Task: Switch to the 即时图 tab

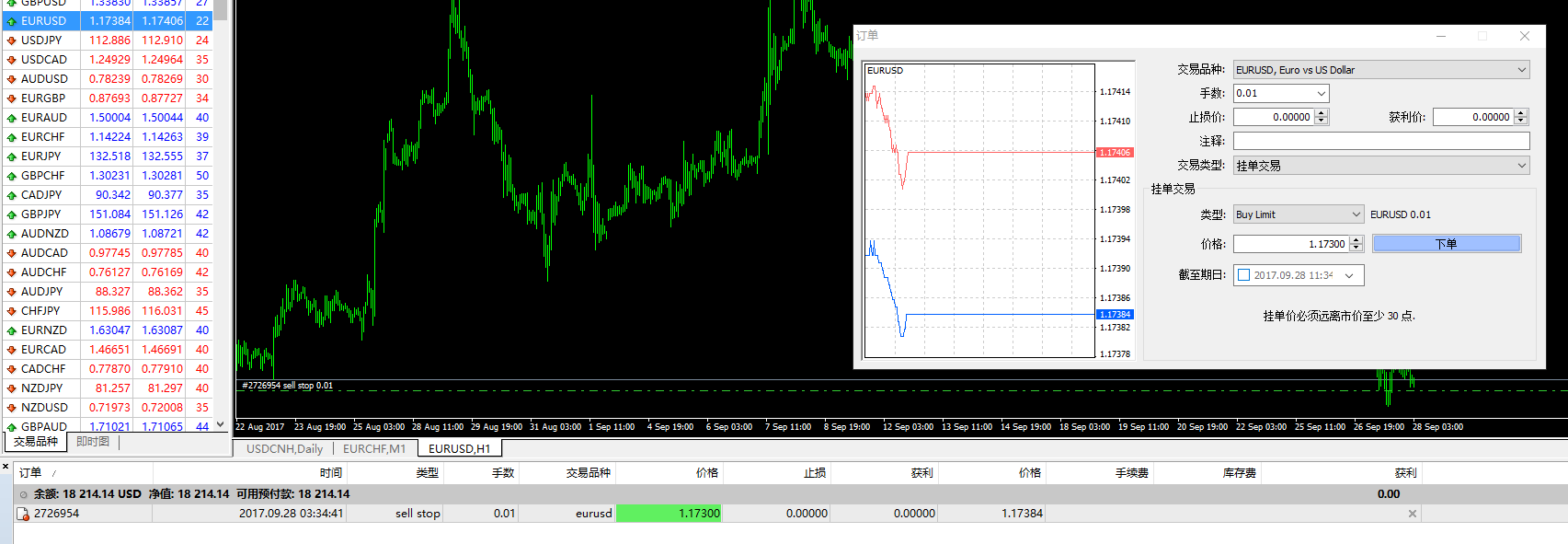Action: (x=93, y=442)
